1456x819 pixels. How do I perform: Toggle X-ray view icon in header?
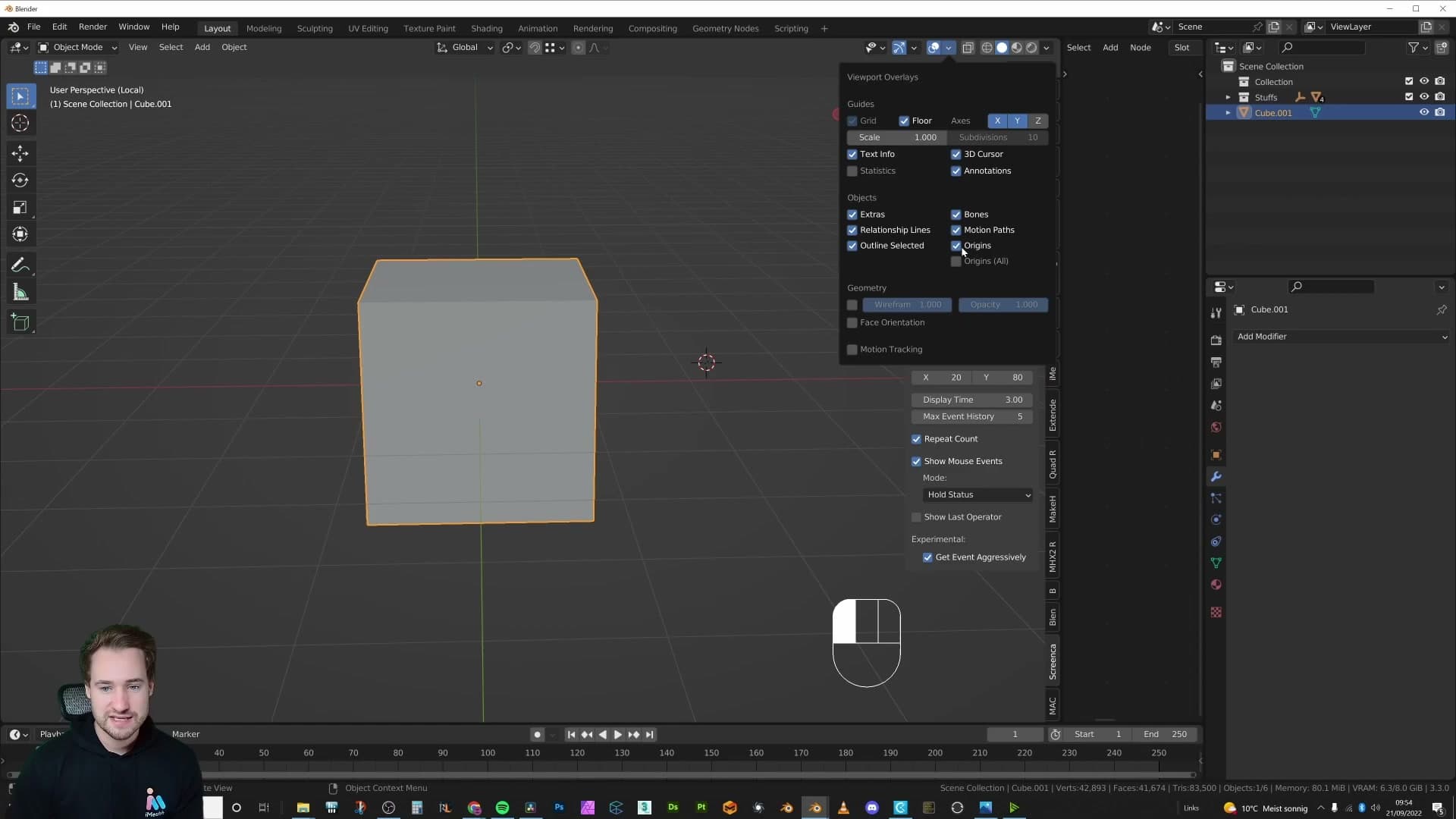pyautogui.click(x=968, y=48)
